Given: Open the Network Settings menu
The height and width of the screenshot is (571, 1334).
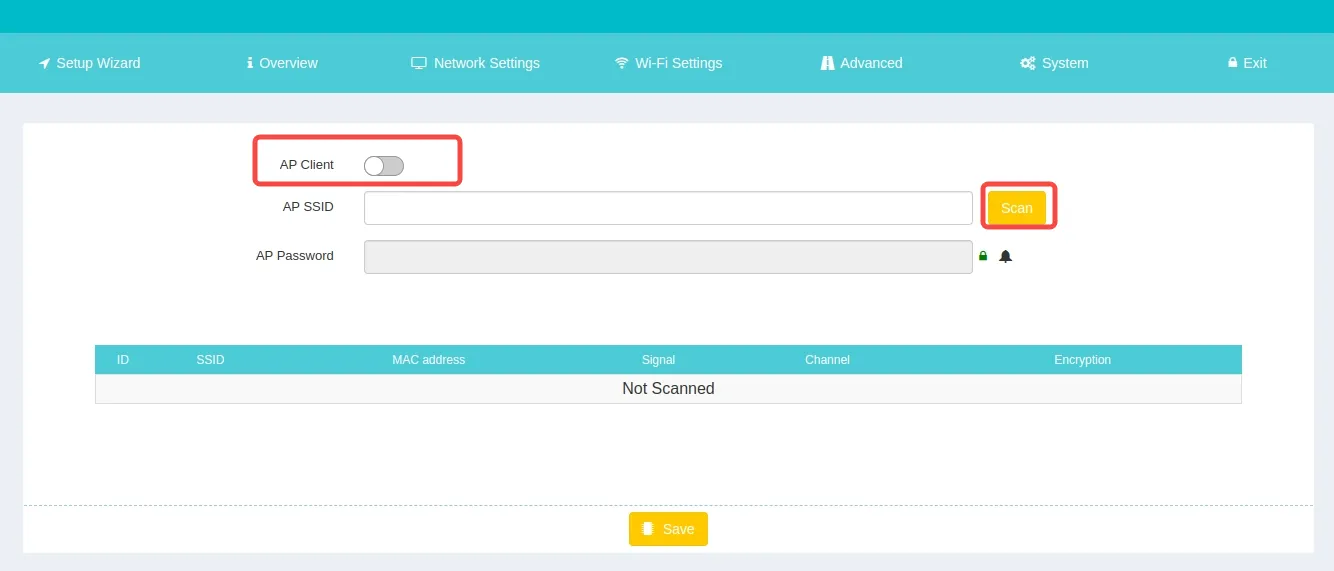Looking at the screenshot, I should pos(476,63).
